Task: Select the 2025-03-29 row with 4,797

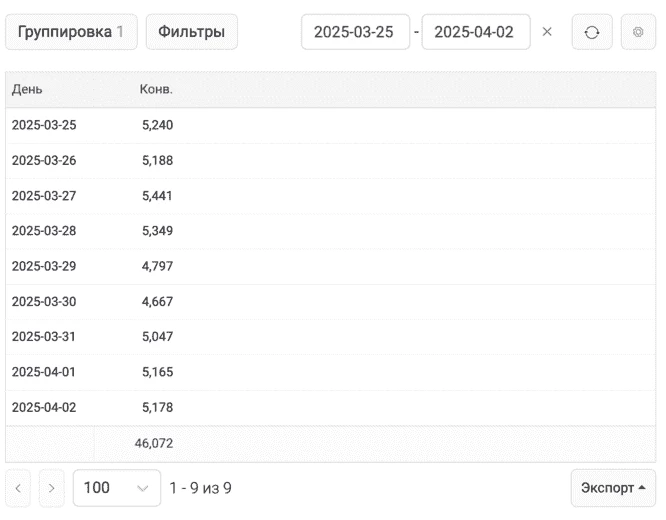Action: 330,266
